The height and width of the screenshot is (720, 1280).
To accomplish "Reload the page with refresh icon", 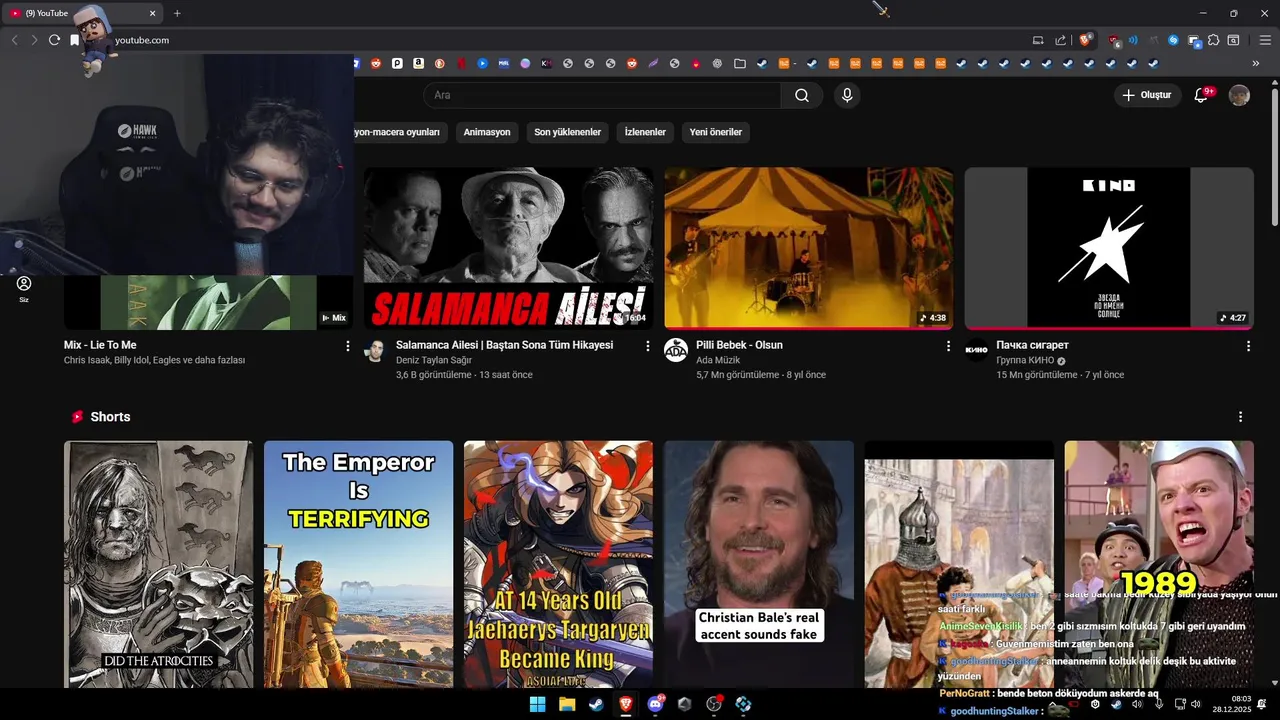I will 54,40.
